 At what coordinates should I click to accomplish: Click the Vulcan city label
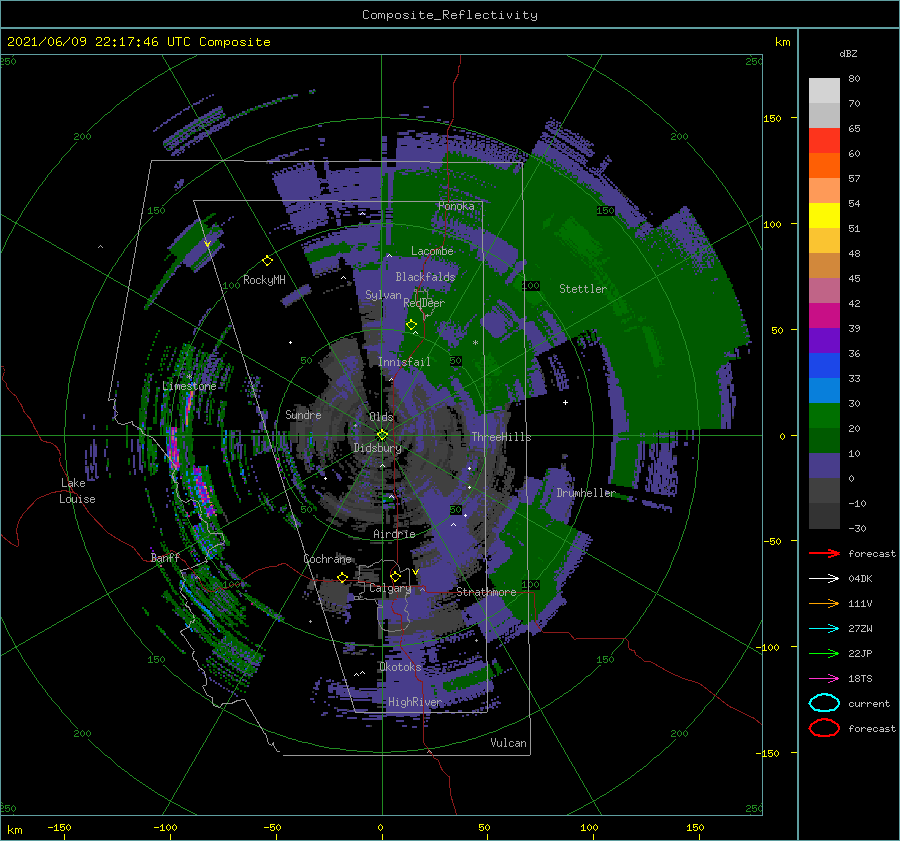click(508, 743)
